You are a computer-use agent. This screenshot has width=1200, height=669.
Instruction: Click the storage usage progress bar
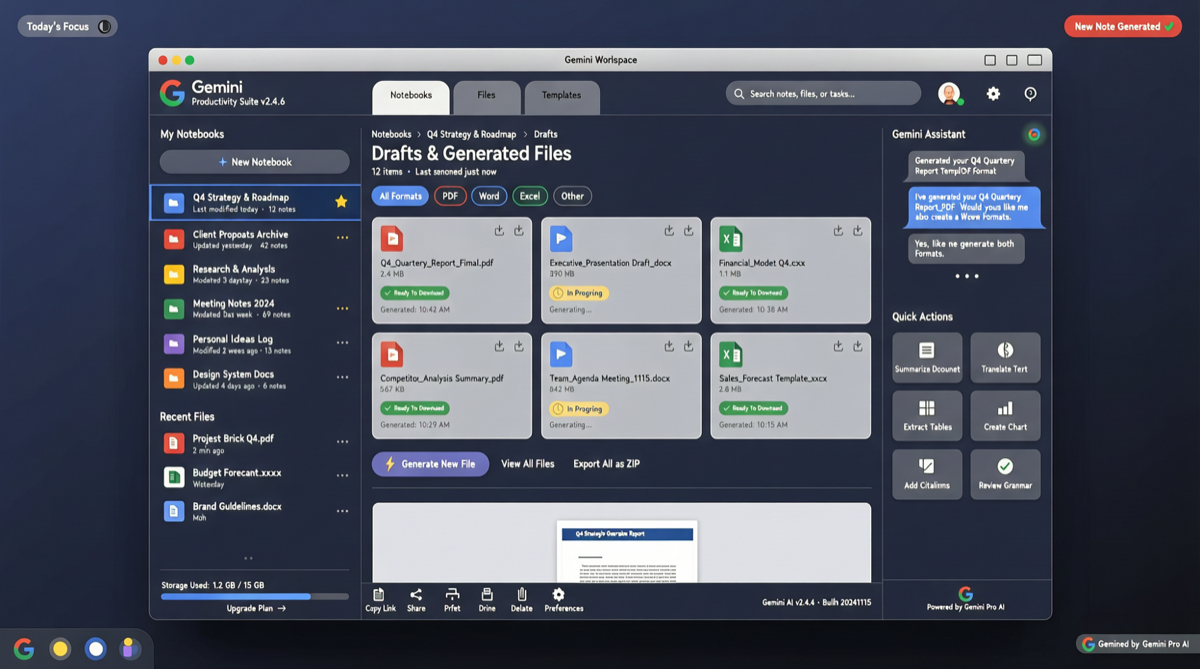click(x=255, y=597)
